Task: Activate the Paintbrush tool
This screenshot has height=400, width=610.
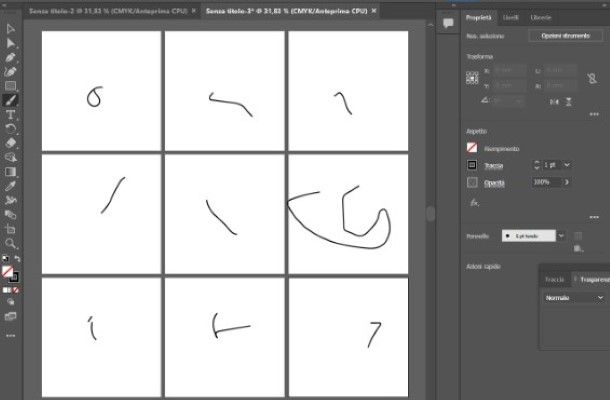Action: [x=11, y=100]
